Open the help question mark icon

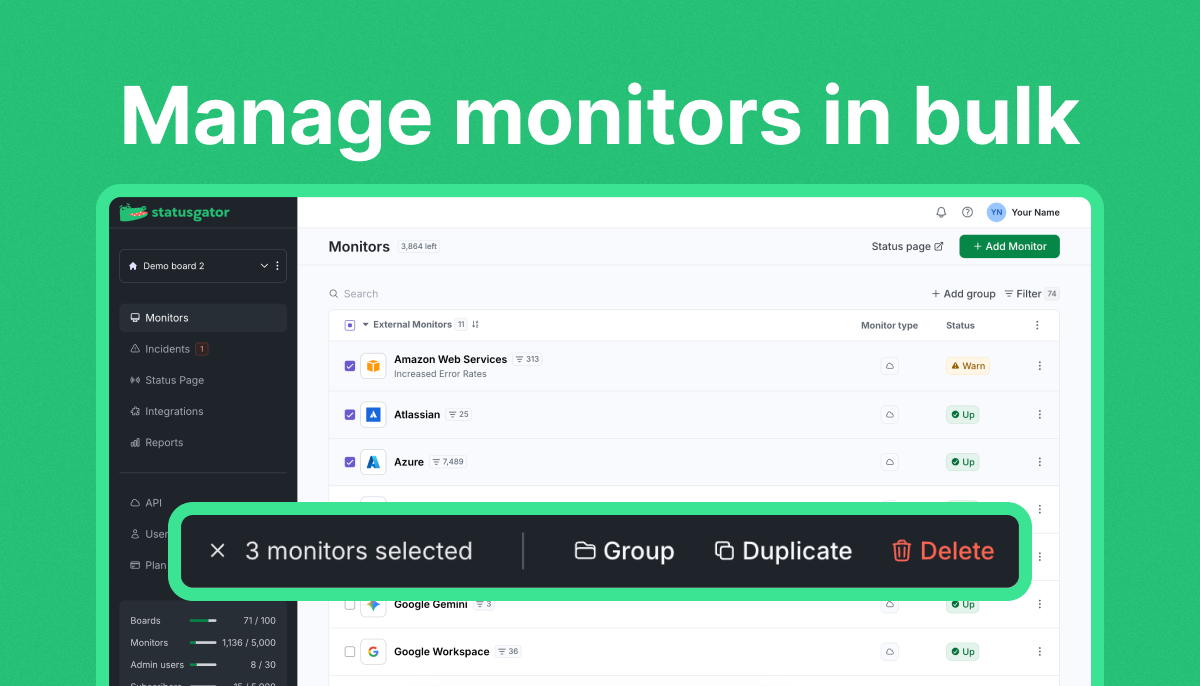[x=967, y=212]
